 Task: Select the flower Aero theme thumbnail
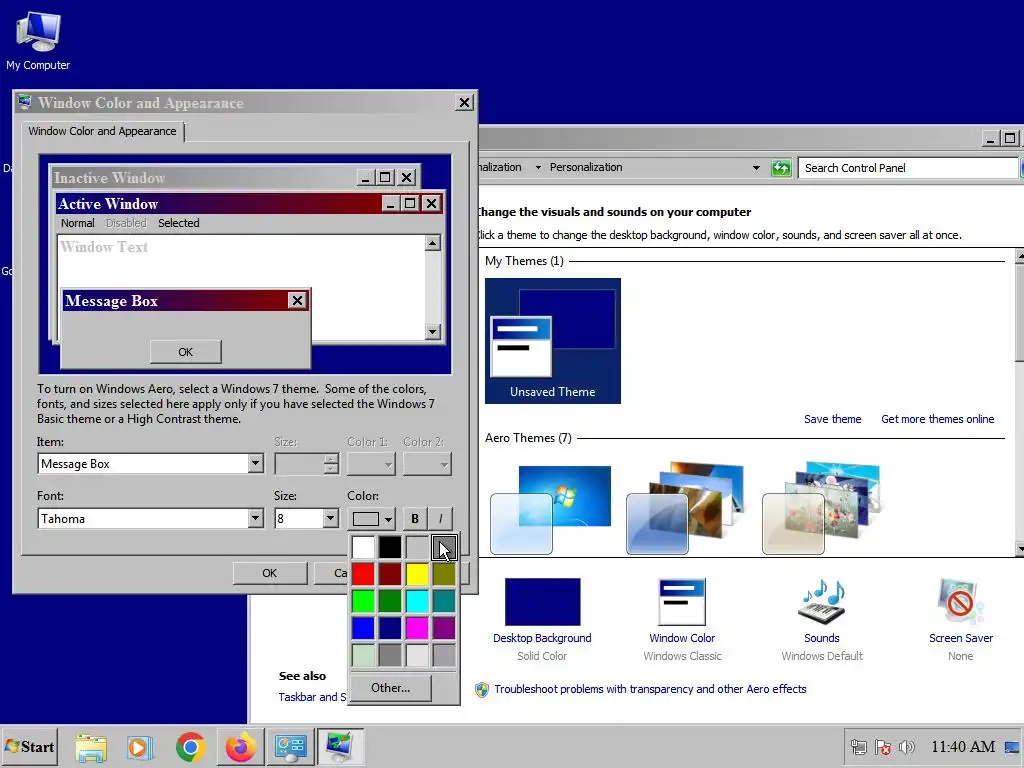(822, 508)
